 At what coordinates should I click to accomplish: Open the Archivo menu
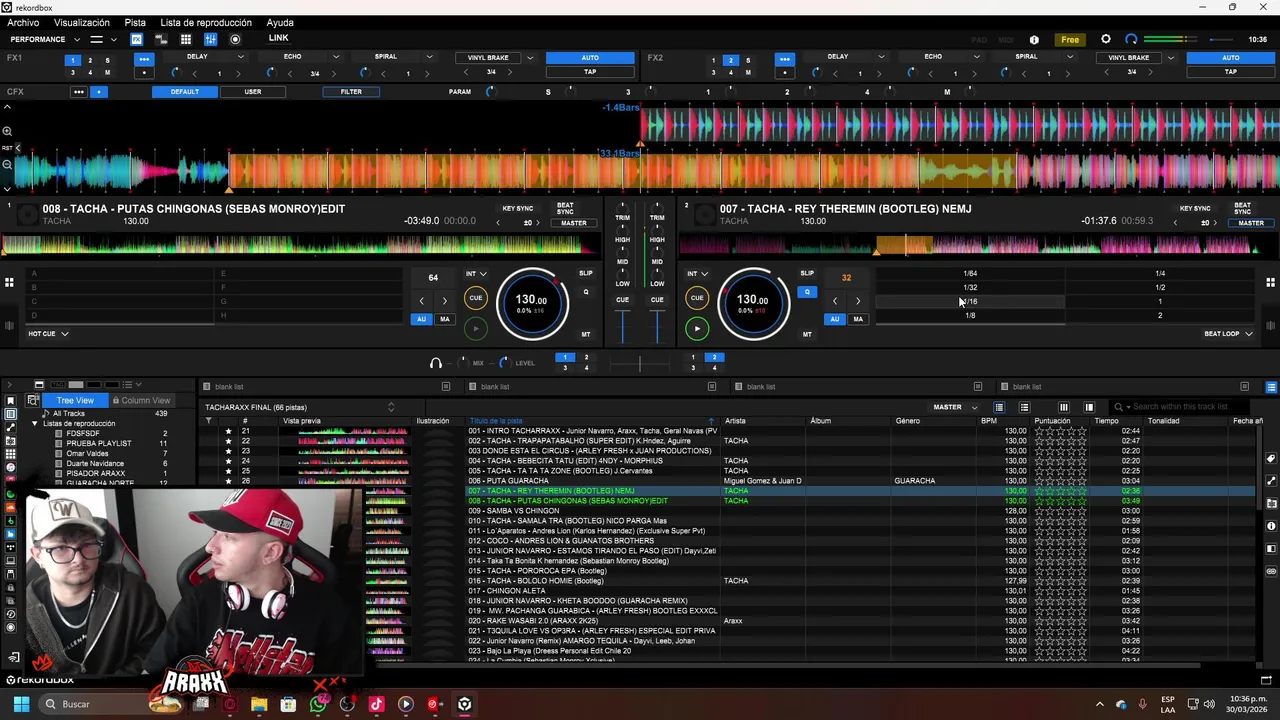pyautogui.click(x=23, y=22)
